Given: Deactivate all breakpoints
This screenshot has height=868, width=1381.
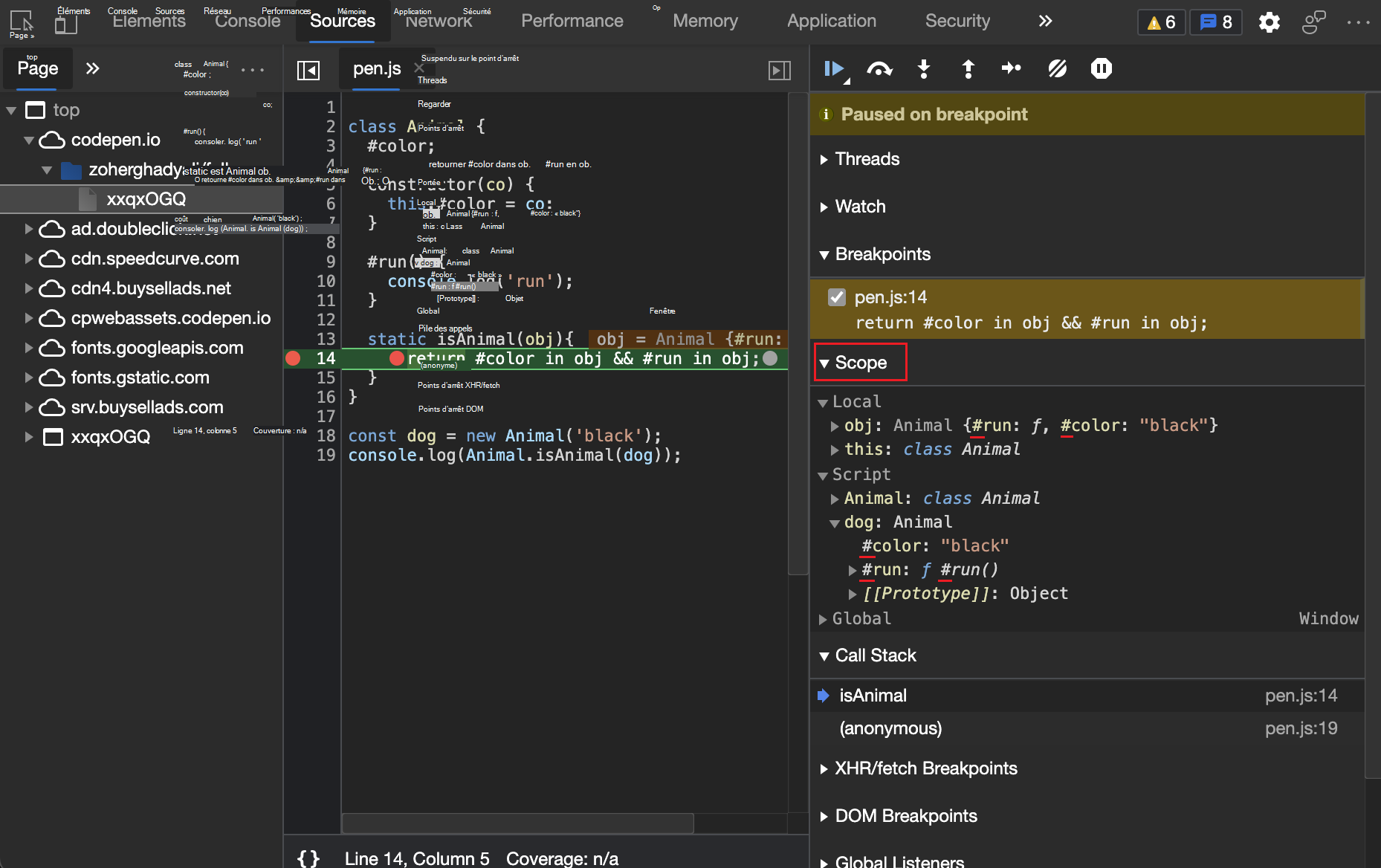Looking at the screenshot, I should pos(1057,68).
